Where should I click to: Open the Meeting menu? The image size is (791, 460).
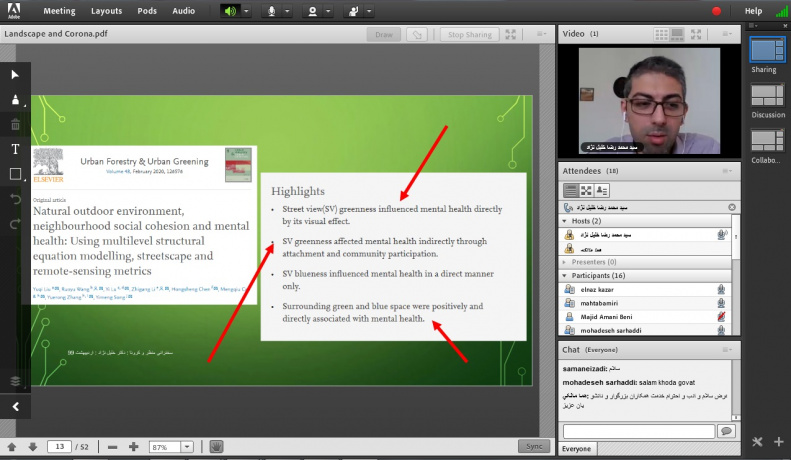click(x=59, y=11)
